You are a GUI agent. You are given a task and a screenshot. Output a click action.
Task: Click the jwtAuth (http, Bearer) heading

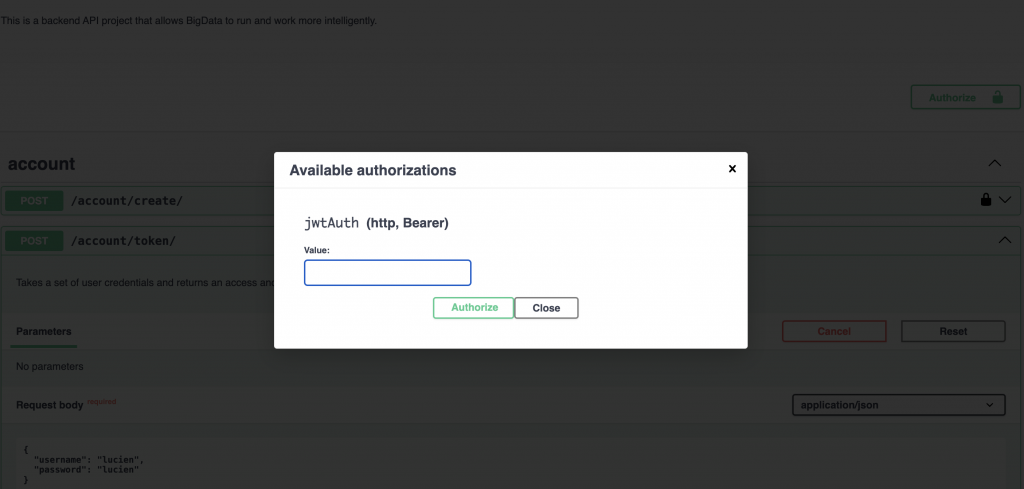376,223
